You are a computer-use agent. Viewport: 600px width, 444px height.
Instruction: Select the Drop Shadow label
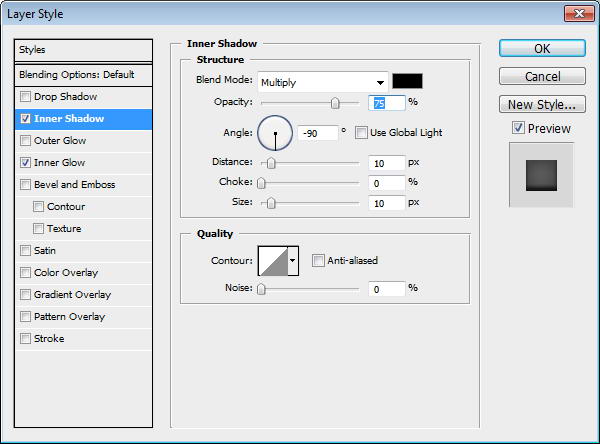pyautogui.click(x=65, y=96)
